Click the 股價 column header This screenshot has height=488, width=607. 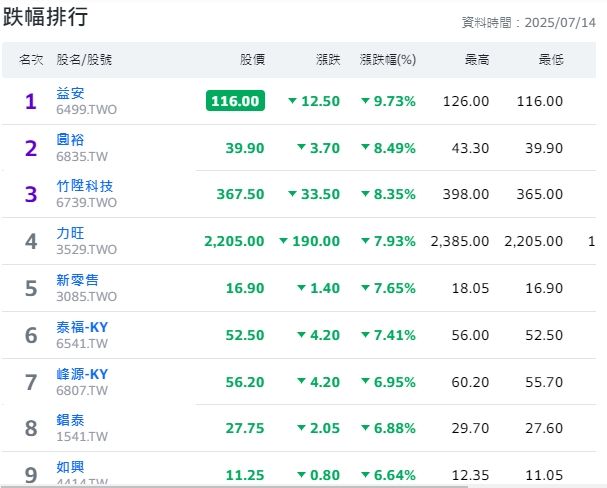tap(252, 60)
